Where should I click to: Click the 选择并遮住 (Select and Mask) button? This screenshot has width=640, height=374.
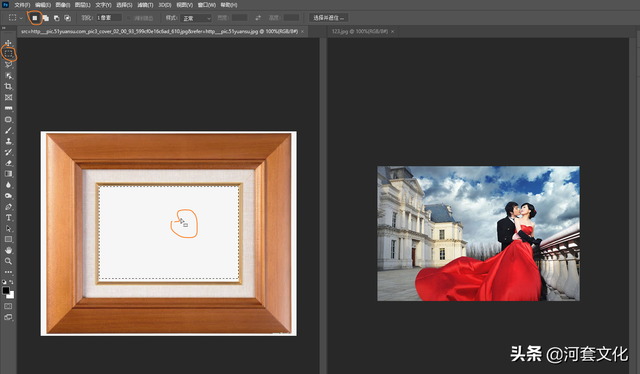329,18
